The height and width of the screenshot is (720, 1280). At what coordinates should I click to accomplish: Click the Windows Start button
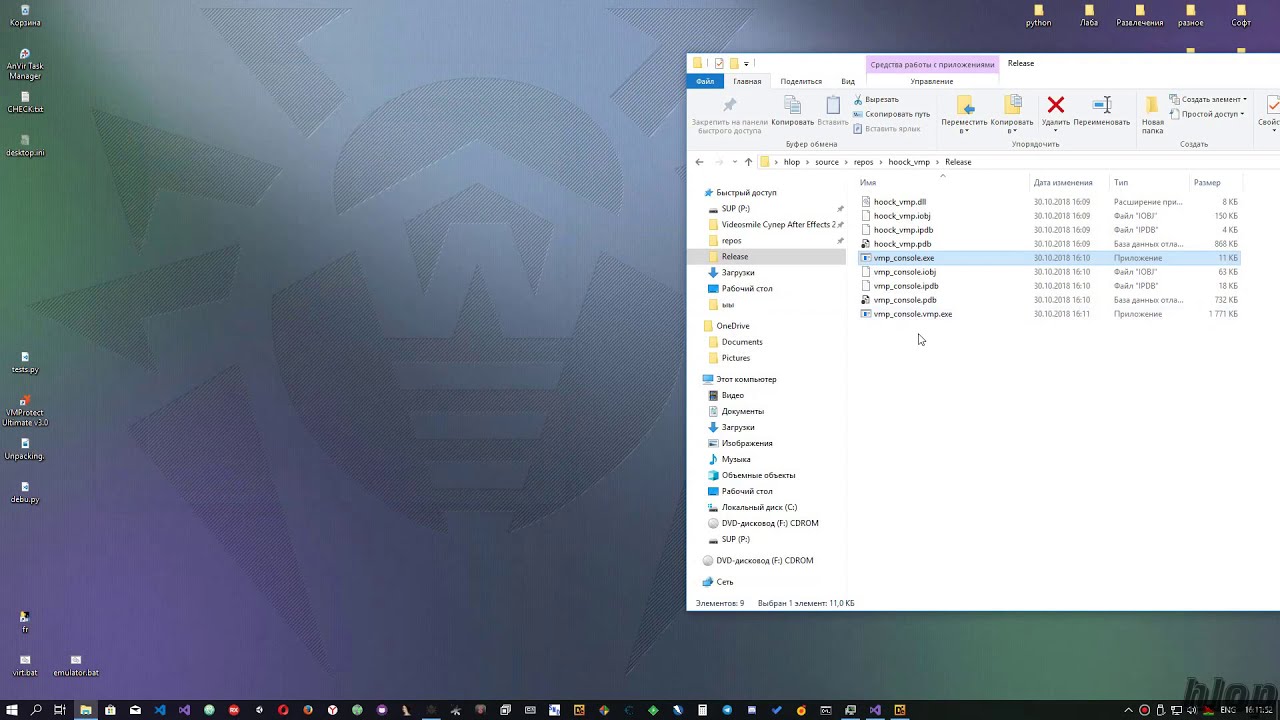[x=12, y=710]
